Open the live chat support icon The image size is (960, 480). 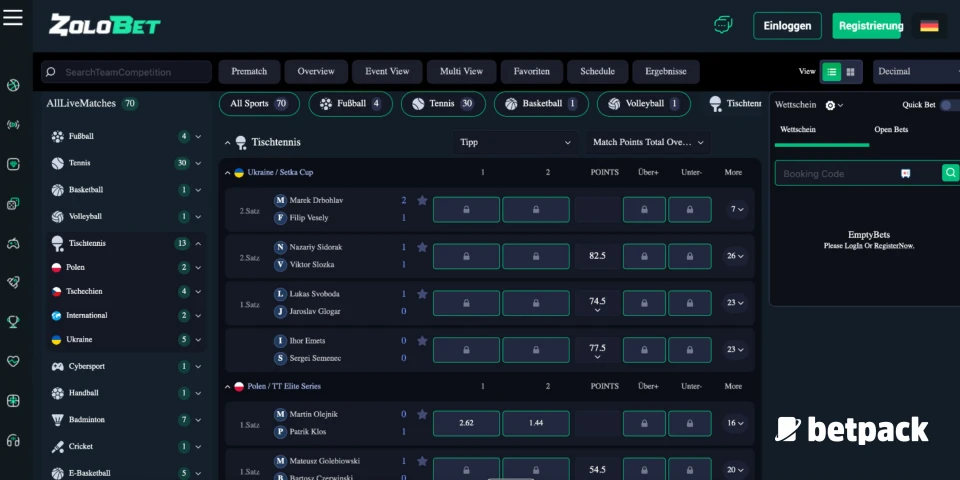(x=723, y=25)
